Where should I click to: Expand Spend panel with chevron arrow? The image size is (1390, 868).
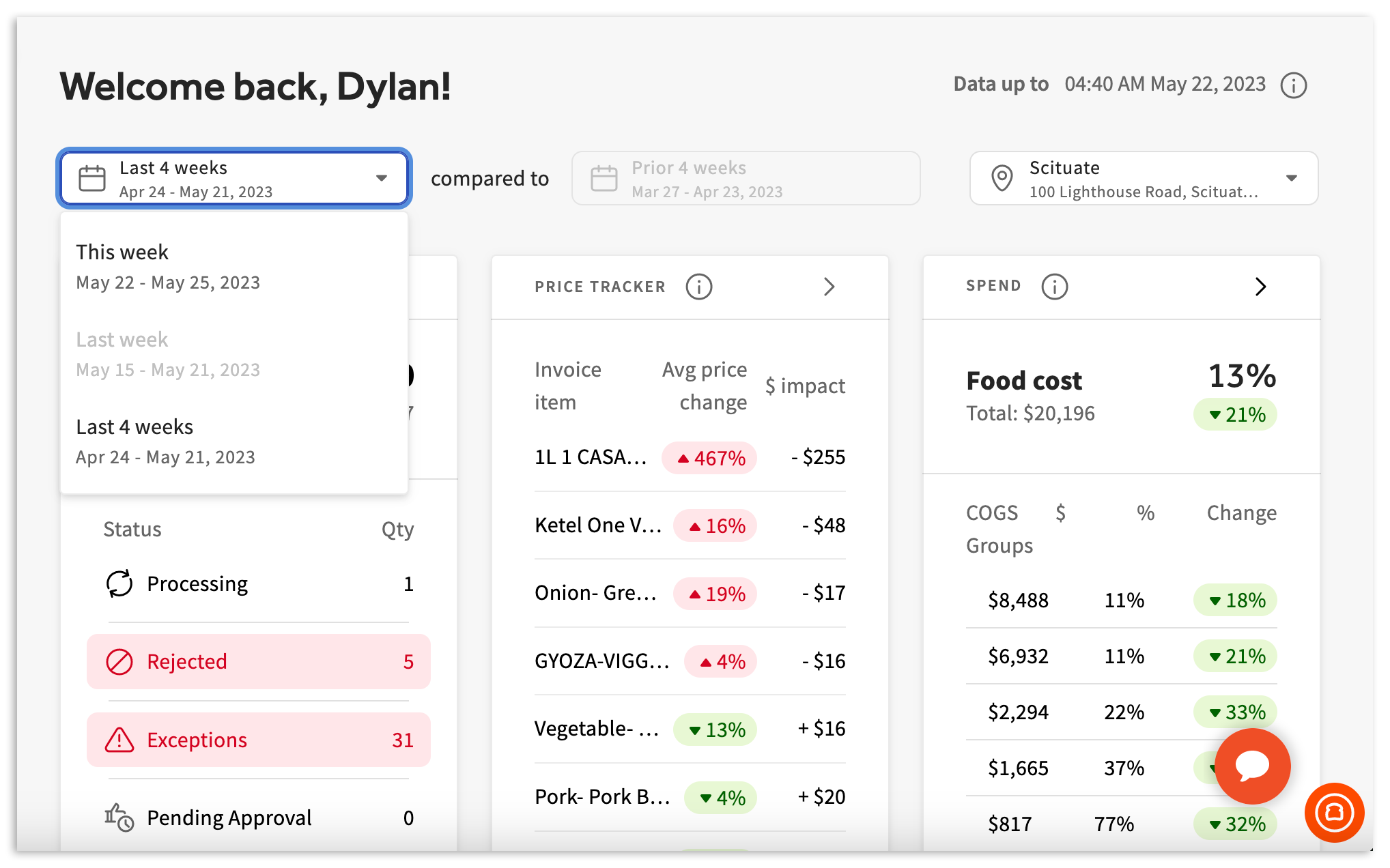1260,287
